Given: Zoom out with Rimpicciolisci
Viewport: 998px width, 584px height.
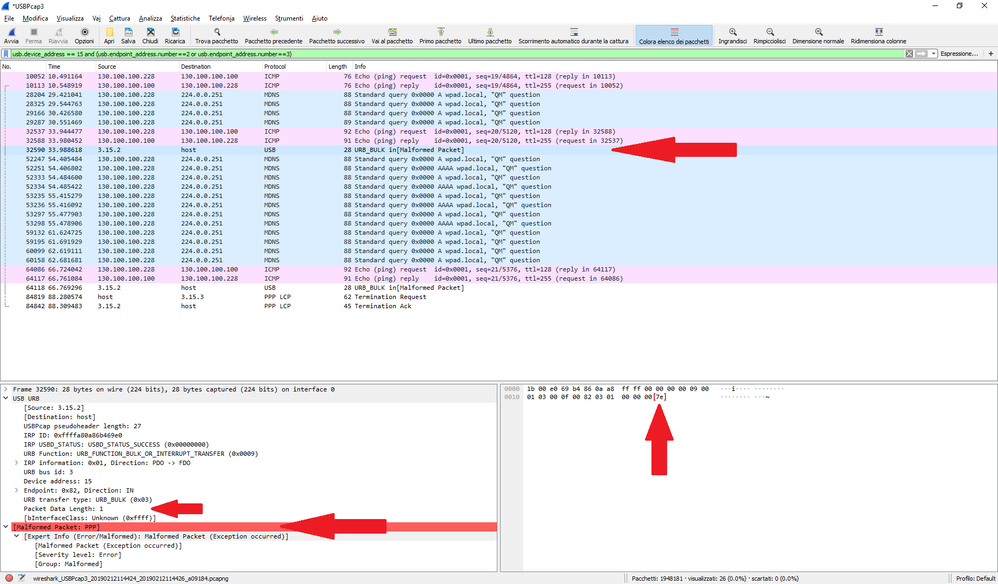Looking at the screenshot, I should (x=770, y=36).
